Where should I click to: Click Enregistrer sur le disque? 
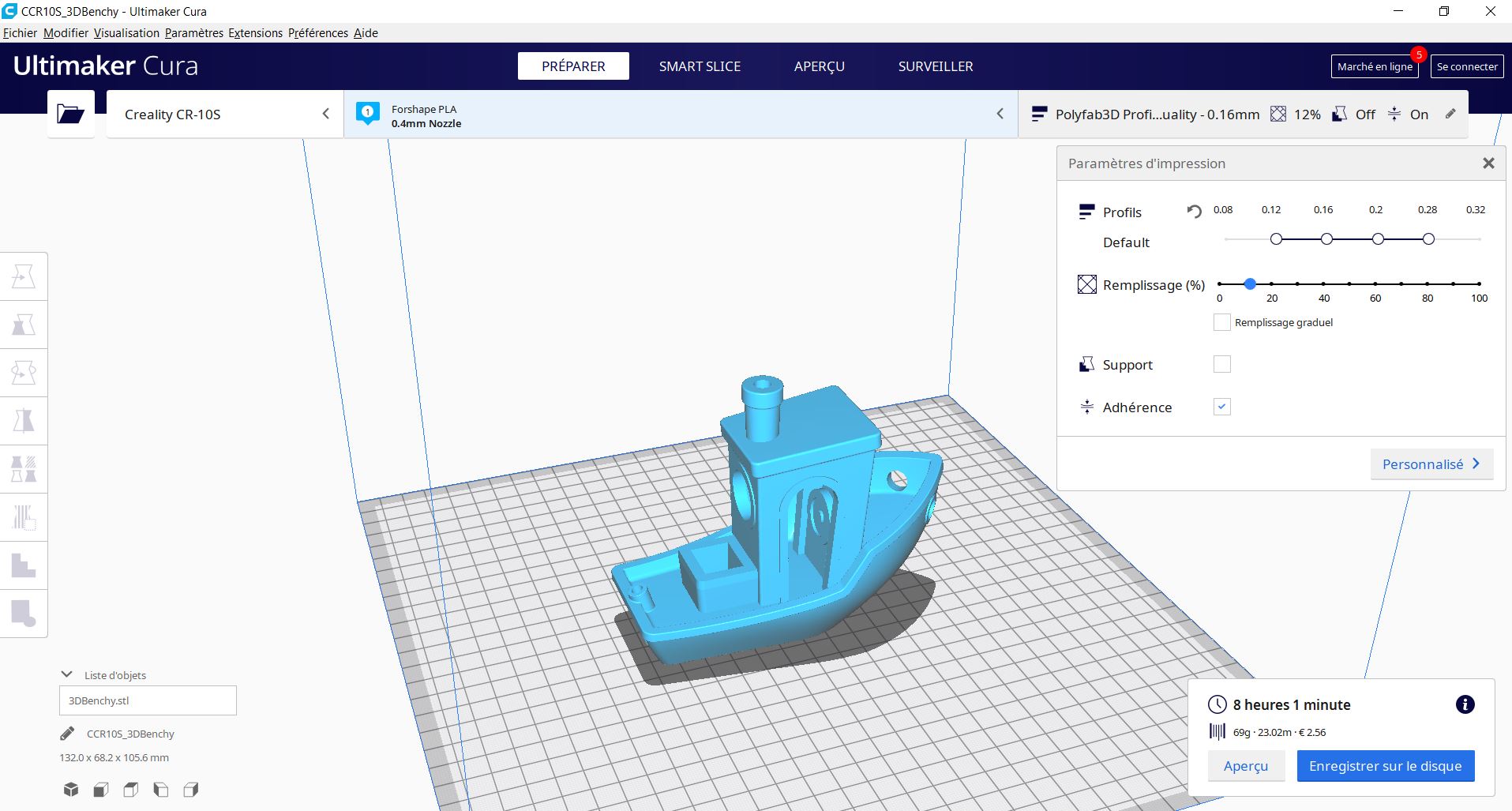click(x=1386, y=766)
